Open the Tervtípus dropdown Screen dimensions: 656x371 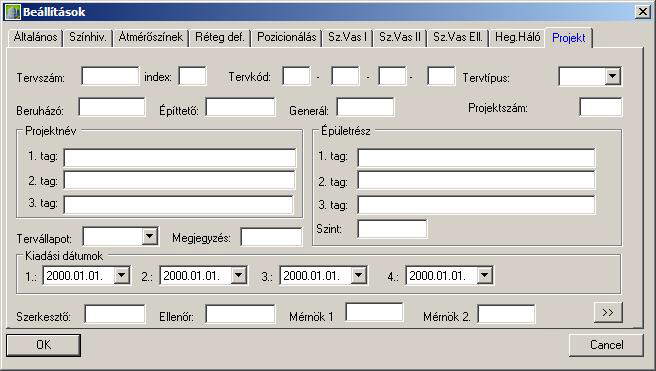point(612,76)
